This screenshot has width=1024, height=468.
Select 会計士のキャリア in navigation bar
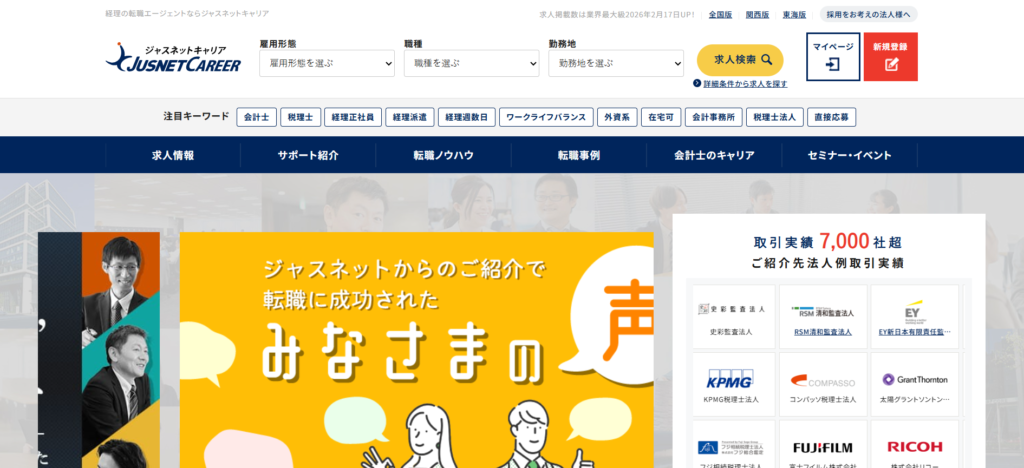point(714,155)
